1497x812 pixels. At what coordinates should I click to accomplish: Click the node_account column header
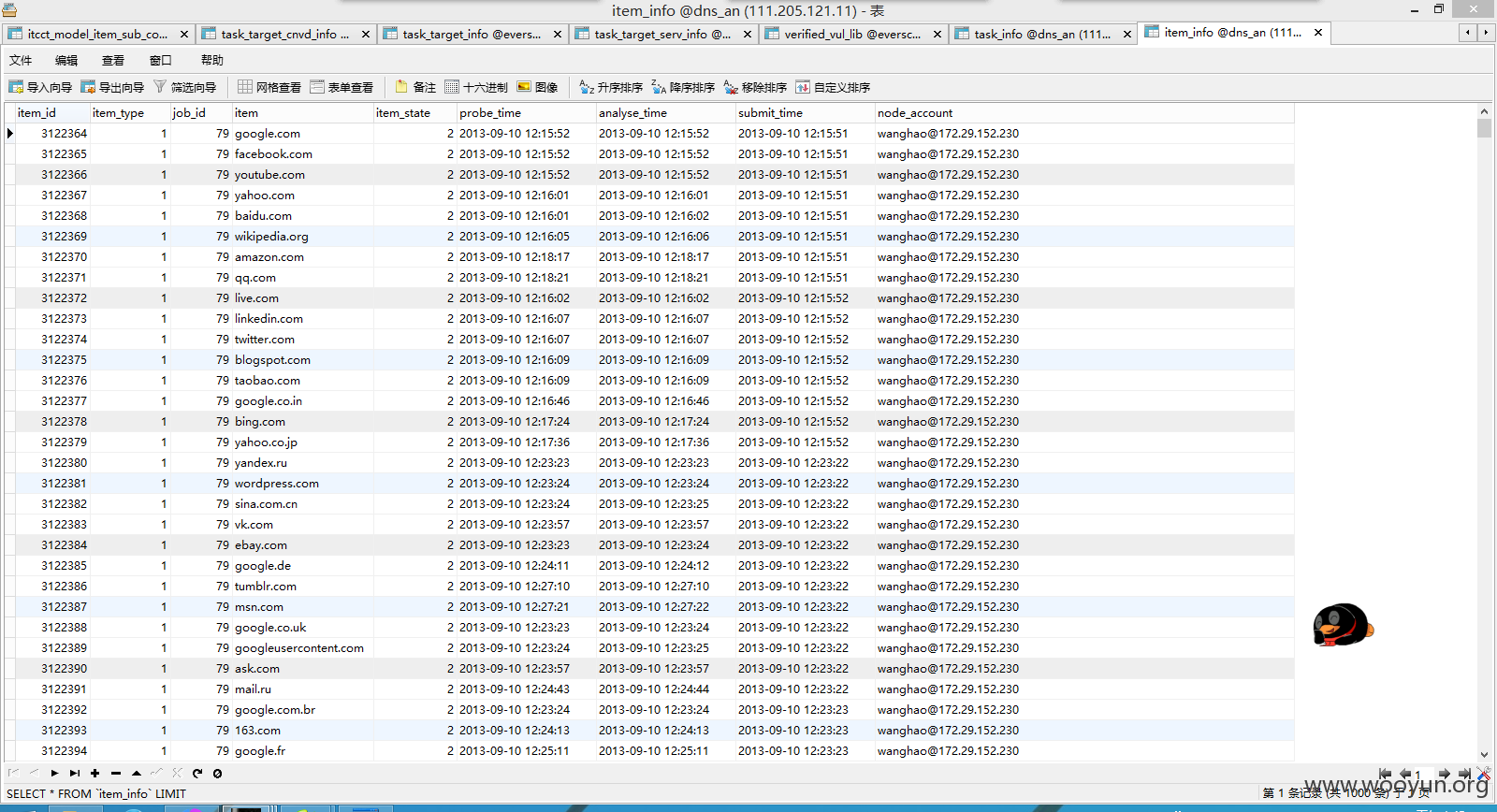pyautogui.click(x=1084, y=112)
